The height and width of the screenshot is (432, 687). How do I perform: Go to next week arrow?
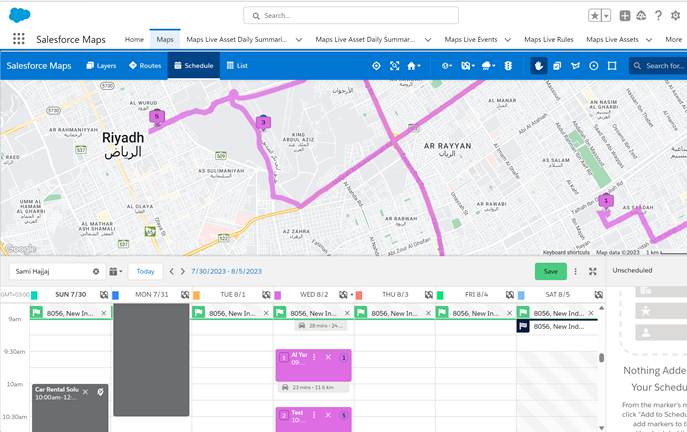pos(183,272)
